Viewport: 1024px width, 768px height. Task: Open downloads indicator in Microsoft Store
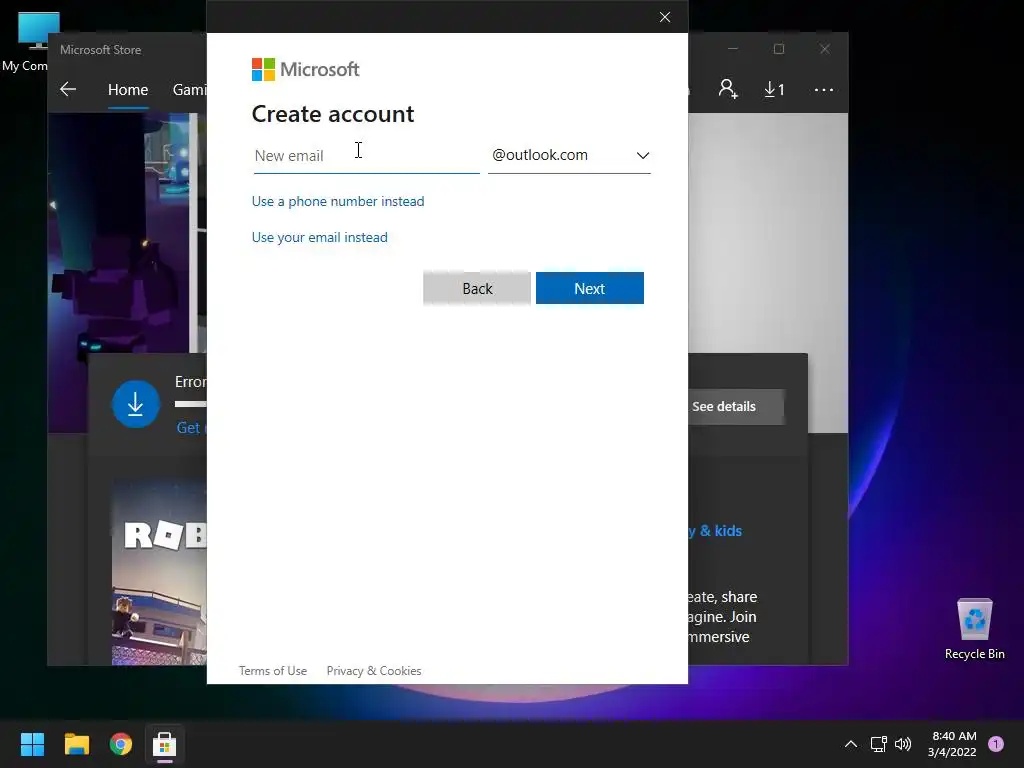(x=774, y=89)
